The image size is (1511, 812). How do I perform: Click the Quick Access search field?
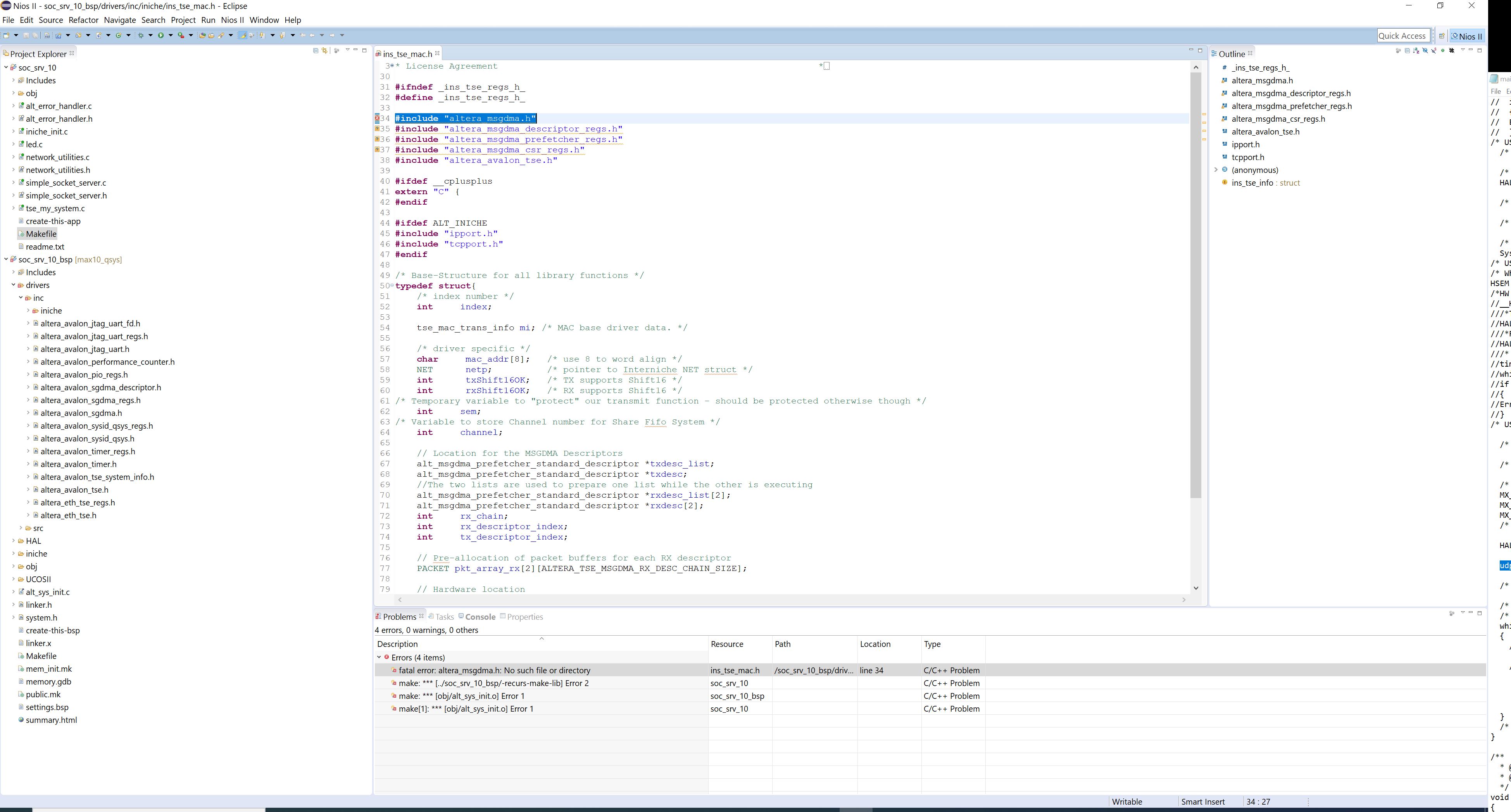click(x=1401, y=36)
